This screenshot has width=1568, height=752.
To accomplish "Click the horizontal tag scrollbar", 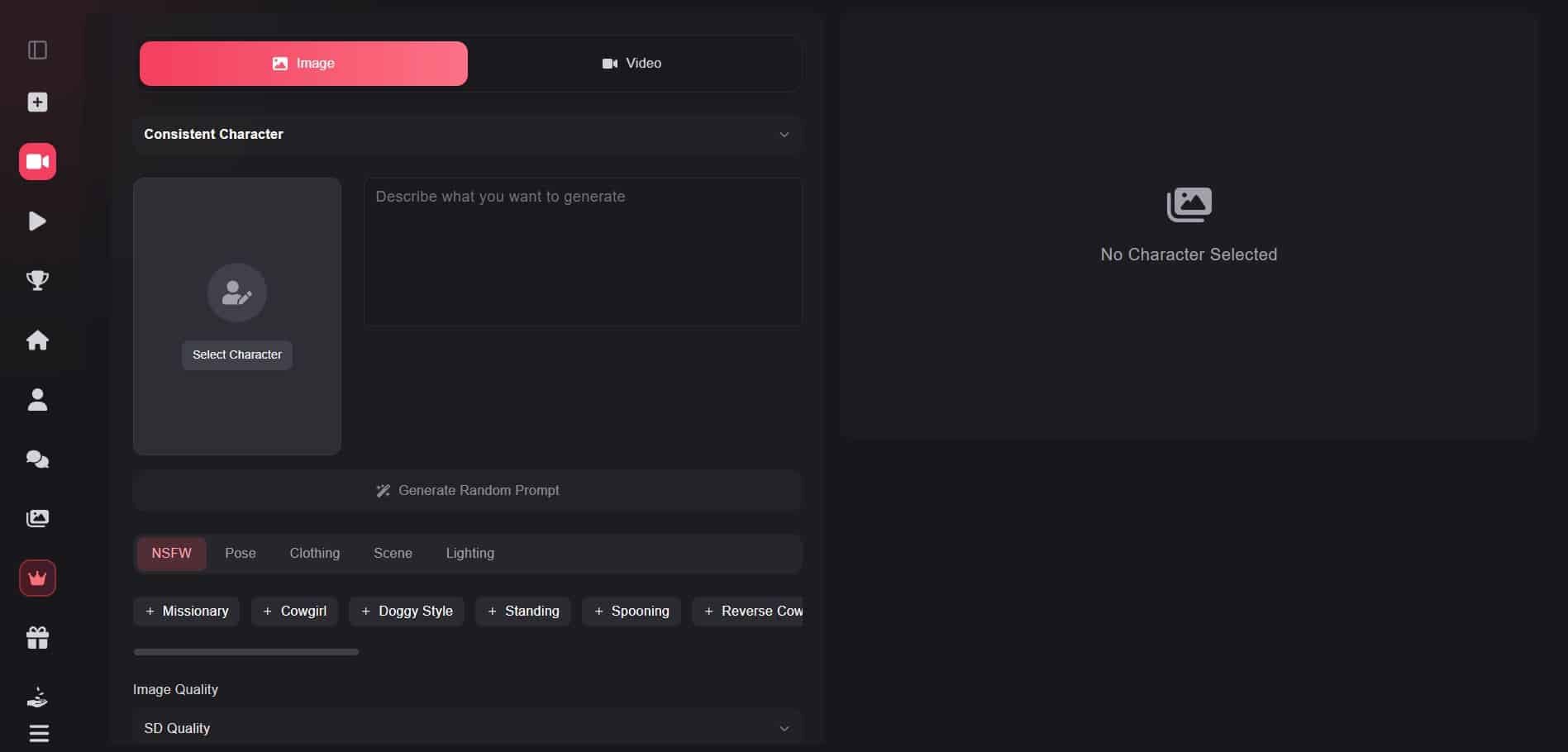I will (x=246, y=652).
